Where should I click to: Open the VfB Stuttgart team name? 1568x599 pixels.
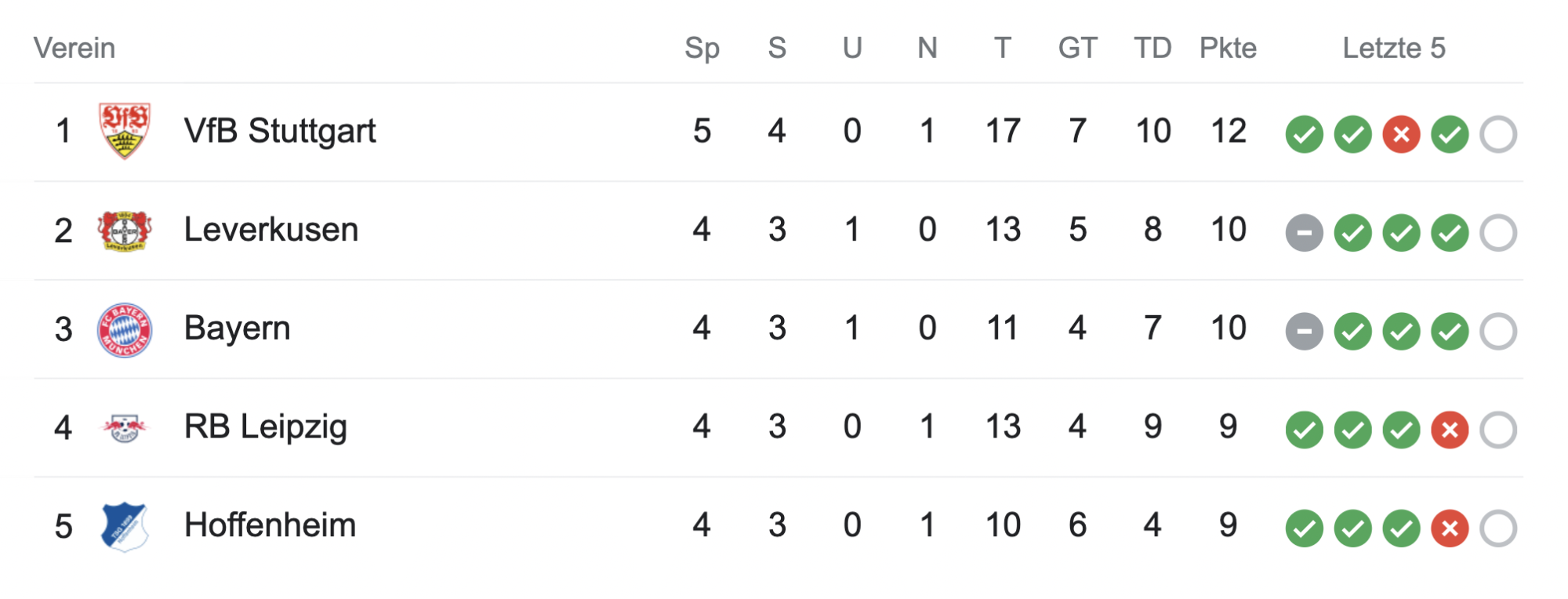pos(280,131)
